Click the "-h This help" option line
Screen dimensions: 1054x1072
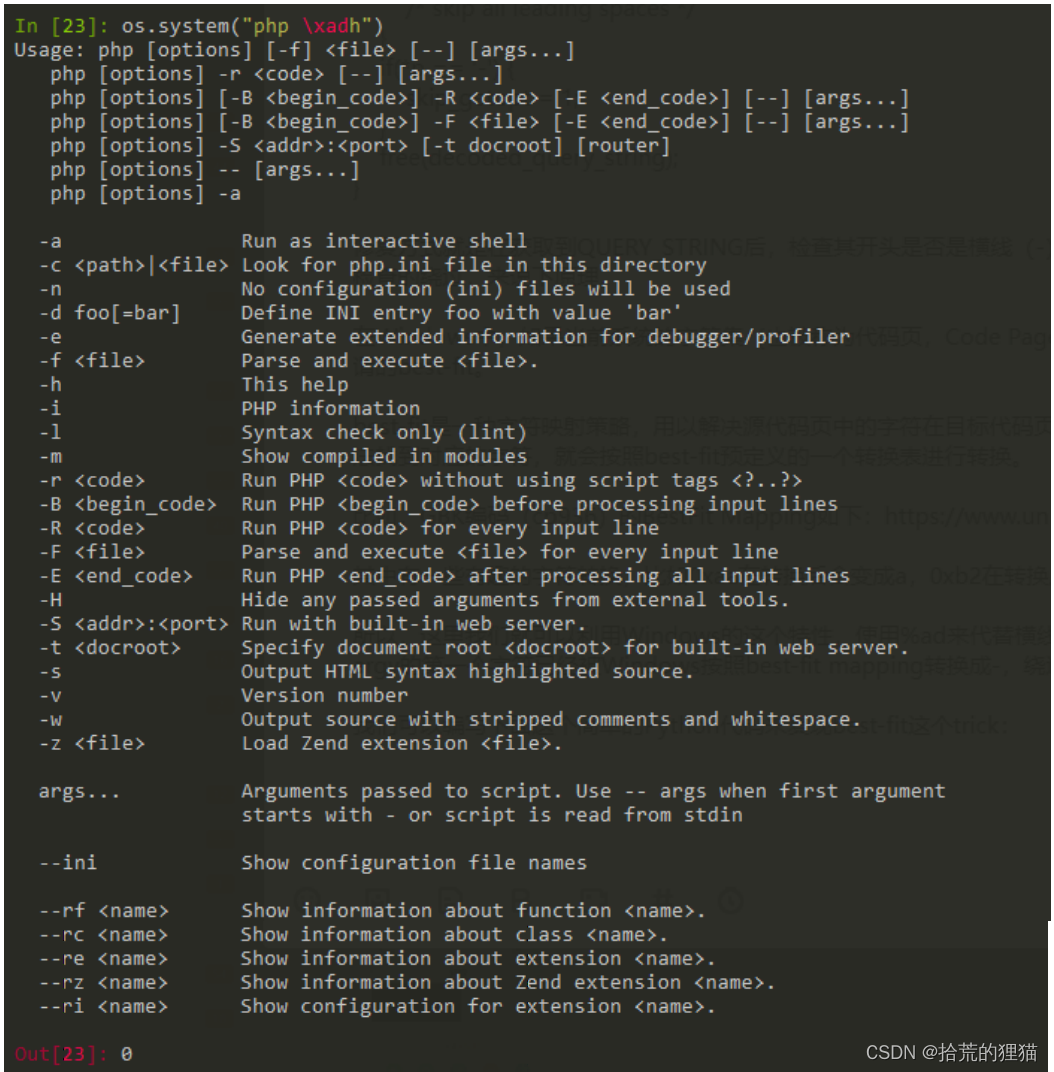click(193, 385)
